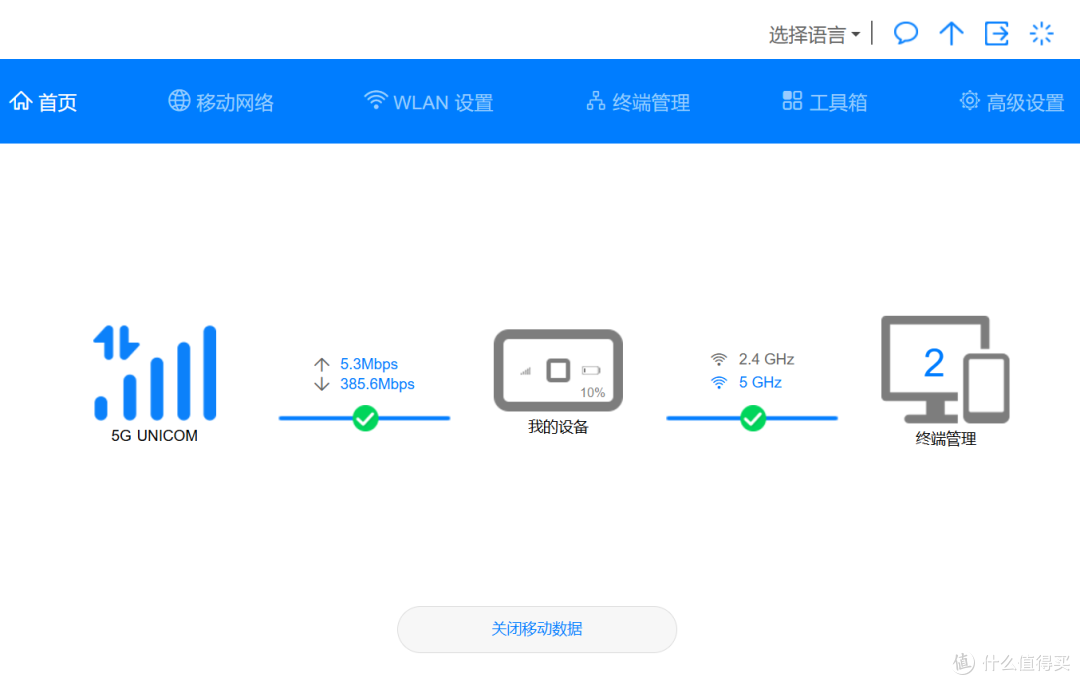
Task: Click the 10% battery indicator in device
Action: tap(592, 392)
